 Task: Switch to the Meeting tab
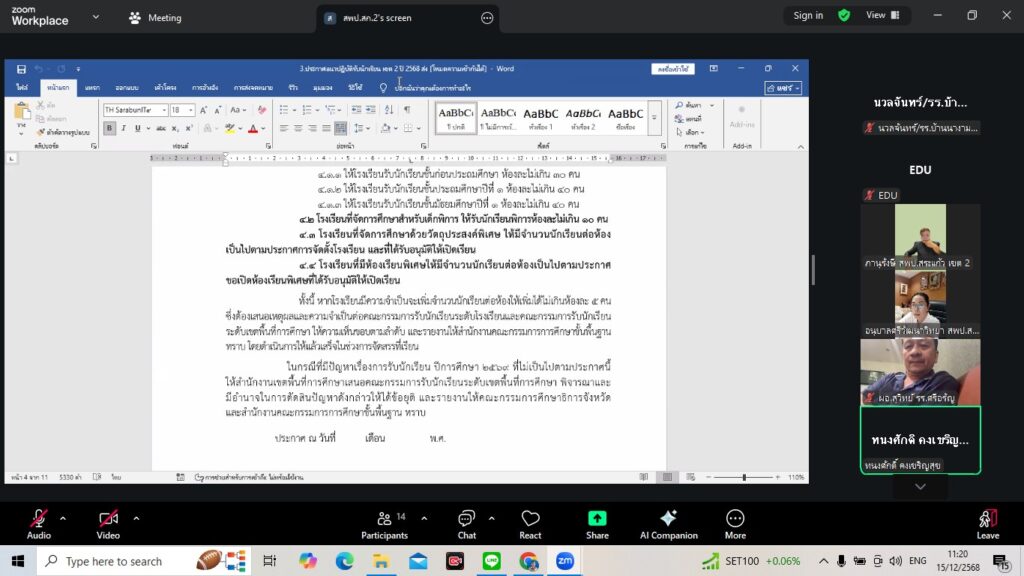155,17
